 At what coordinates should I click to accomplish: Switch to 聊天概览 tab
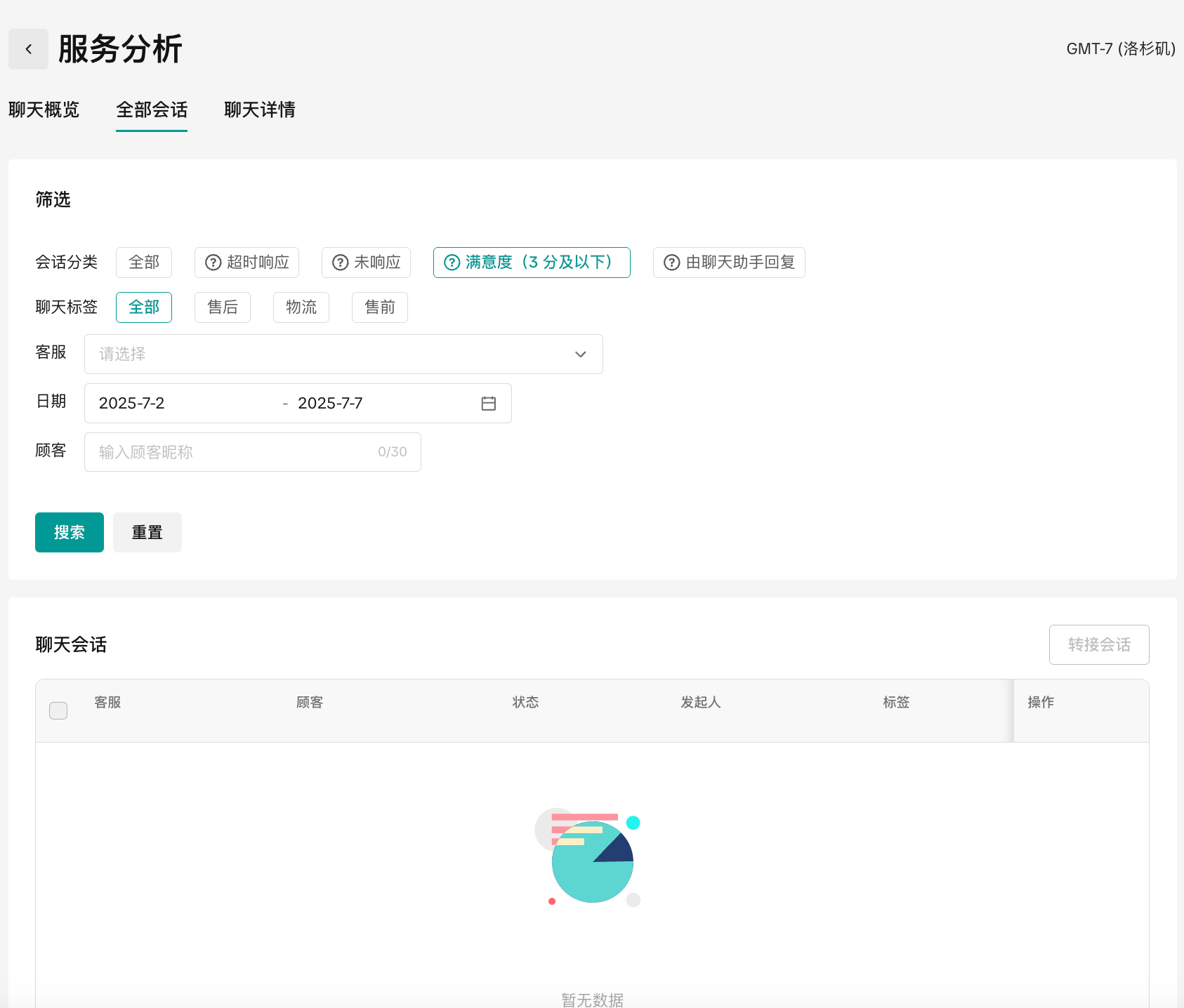[44, 110]
